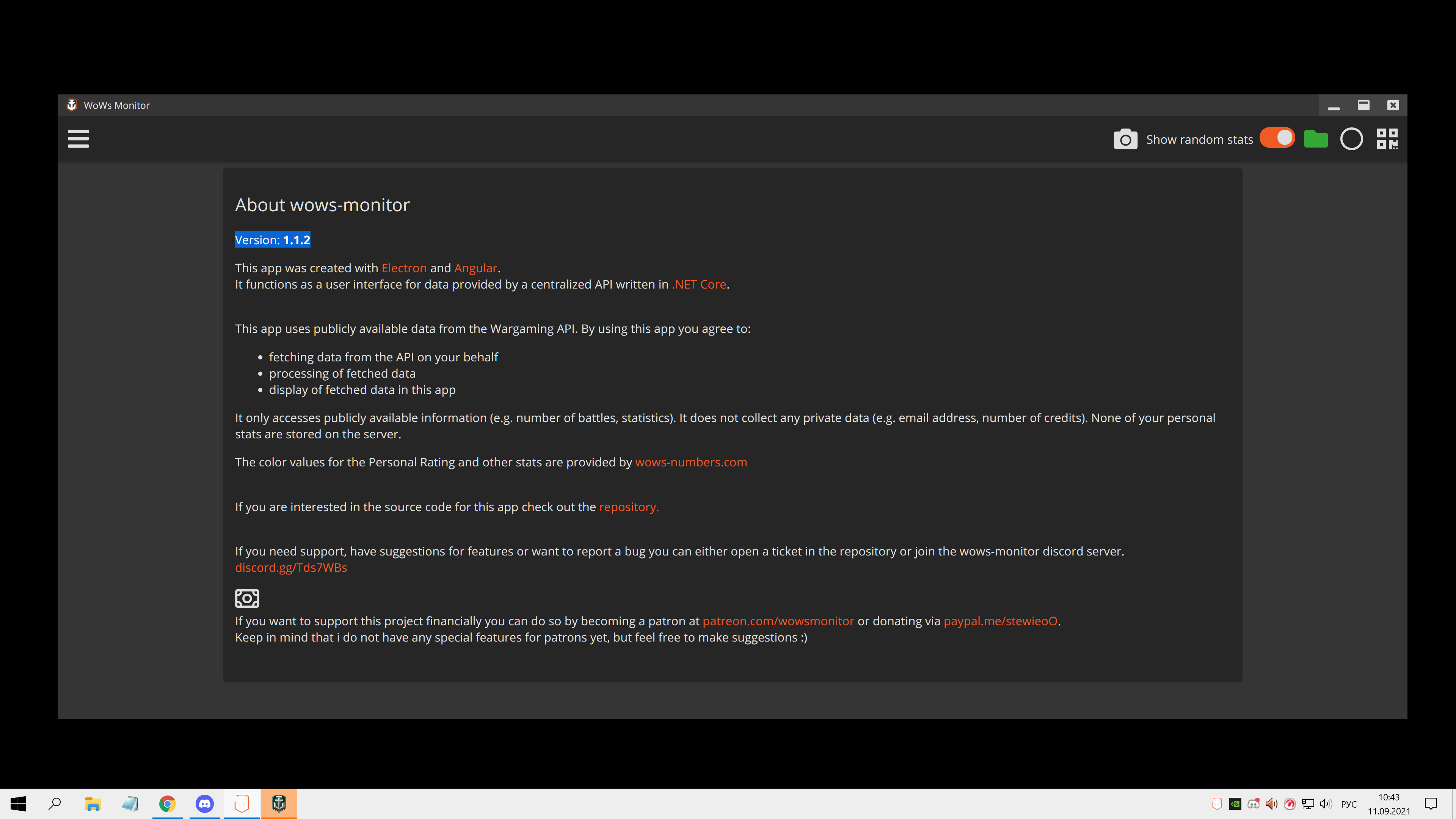Minimize the WoWs Monitor window

[x=1334, y=106]
